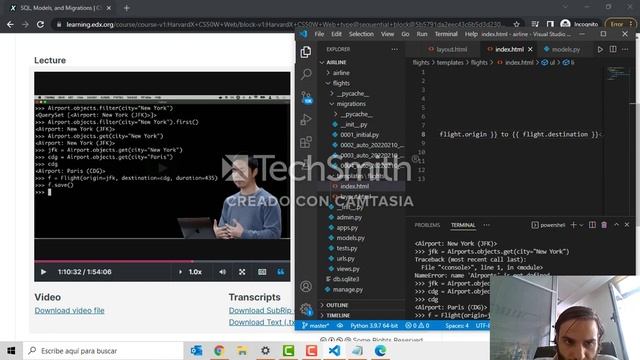Toggle the video transcript quote icon
The width and height of the screenshot is (640, 360).
click(280, 272)
